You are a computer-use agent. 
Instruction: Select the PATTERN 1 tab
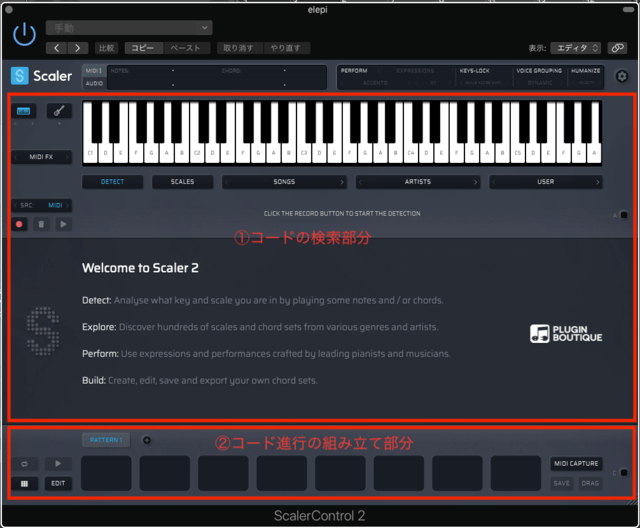(x=106, y=440)
